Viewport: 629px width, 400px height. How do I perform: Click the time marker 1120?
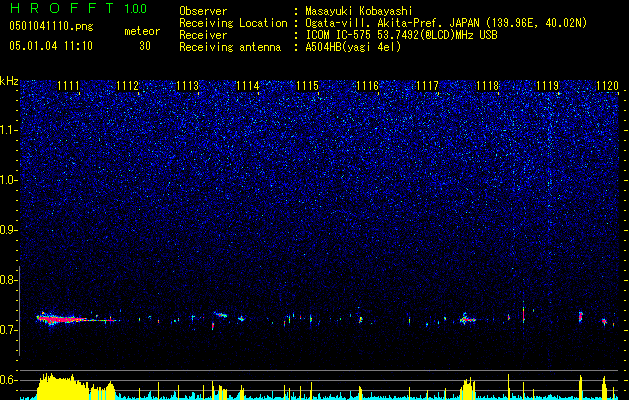[x=607, y=85]
